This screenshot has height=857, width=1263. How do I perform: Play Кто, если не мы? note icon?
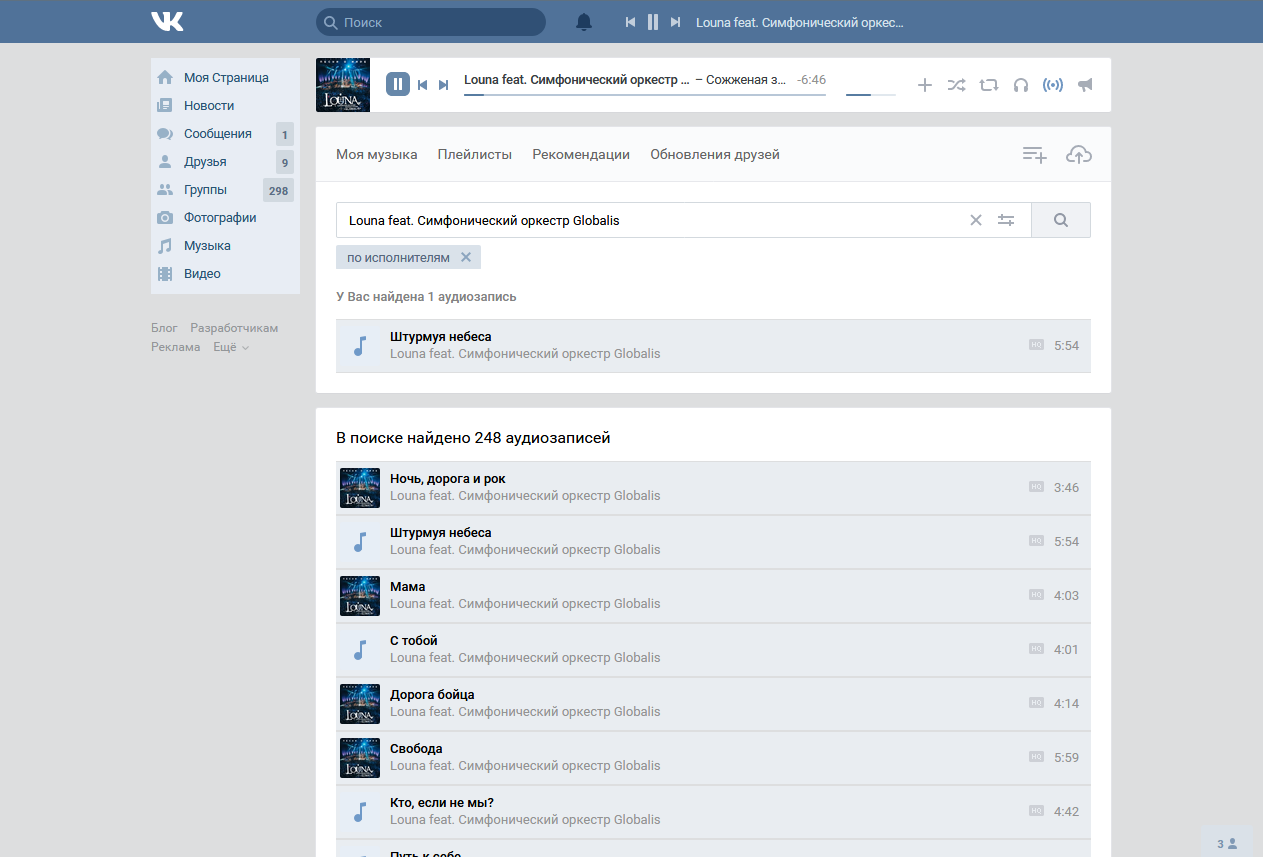(360, 812)
